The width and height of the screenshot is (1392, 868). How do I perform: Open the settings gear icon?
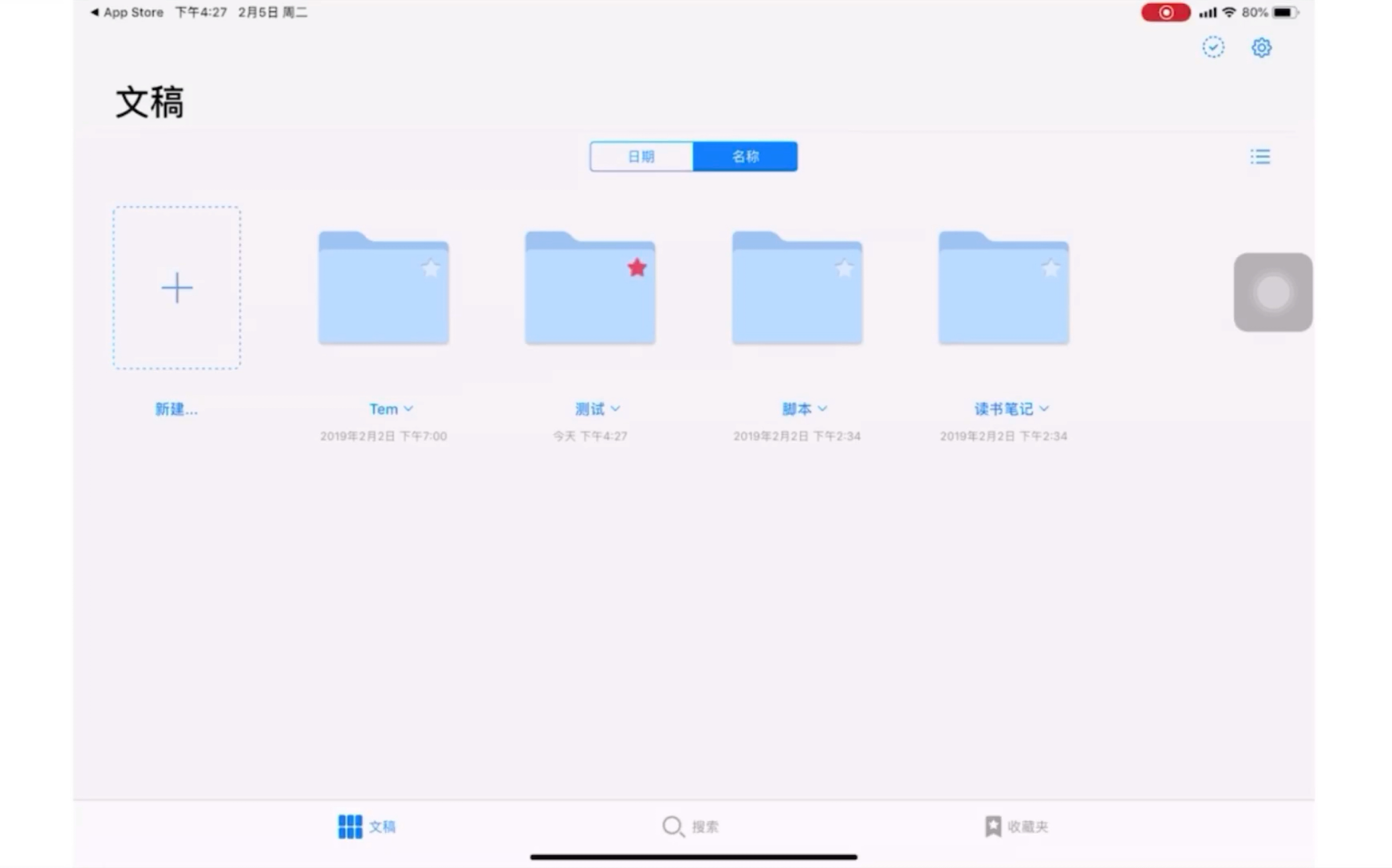1261,48
